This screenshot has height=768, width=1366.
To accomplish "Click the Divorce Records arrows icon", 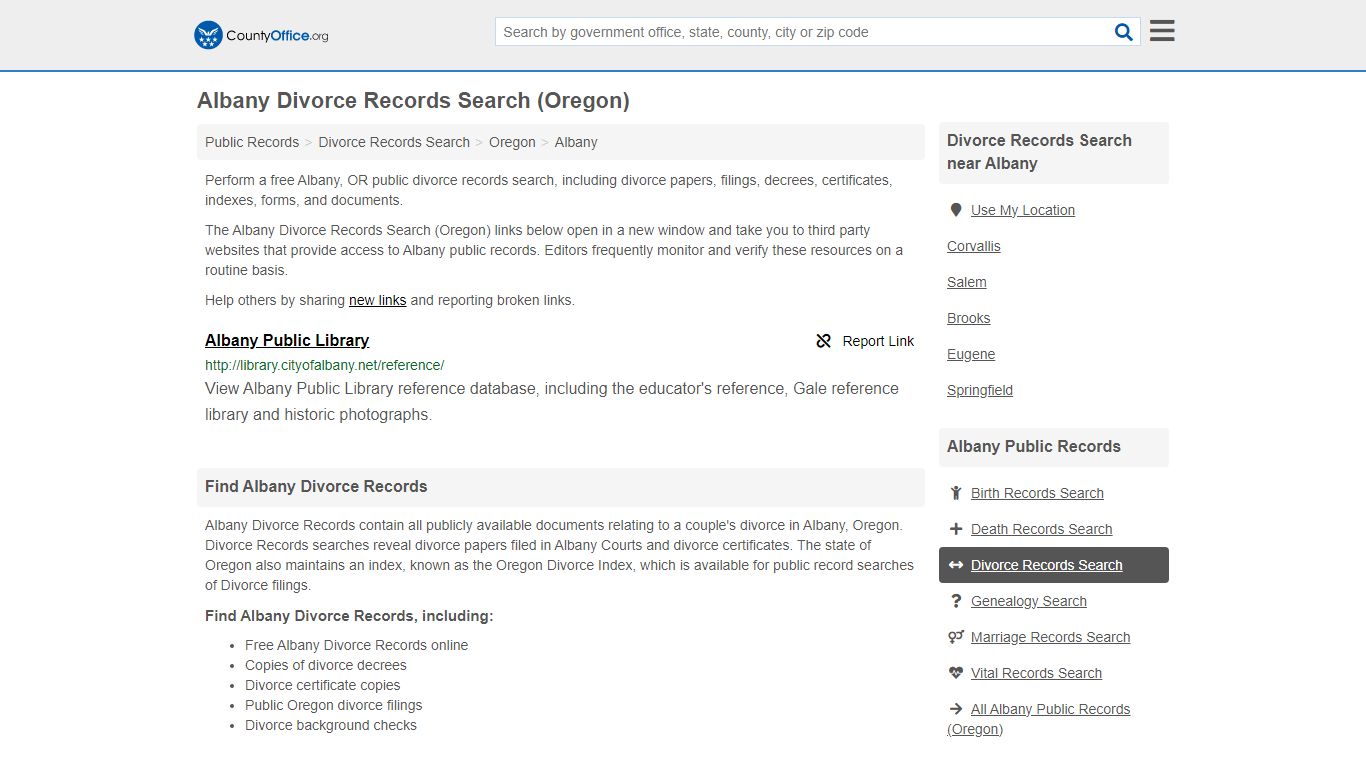I will click(956, 565).
